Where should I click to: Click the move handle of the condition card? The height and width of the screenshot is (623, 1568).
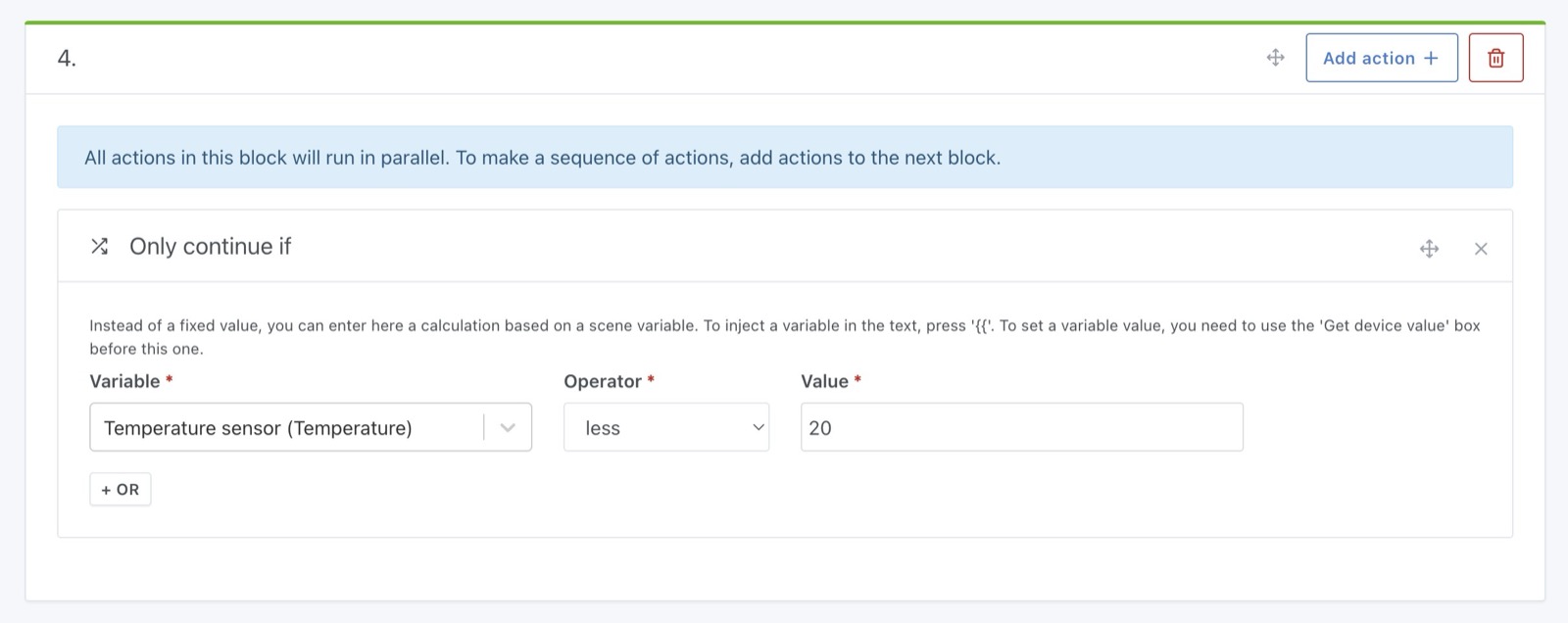click(x=1429, y=249)
